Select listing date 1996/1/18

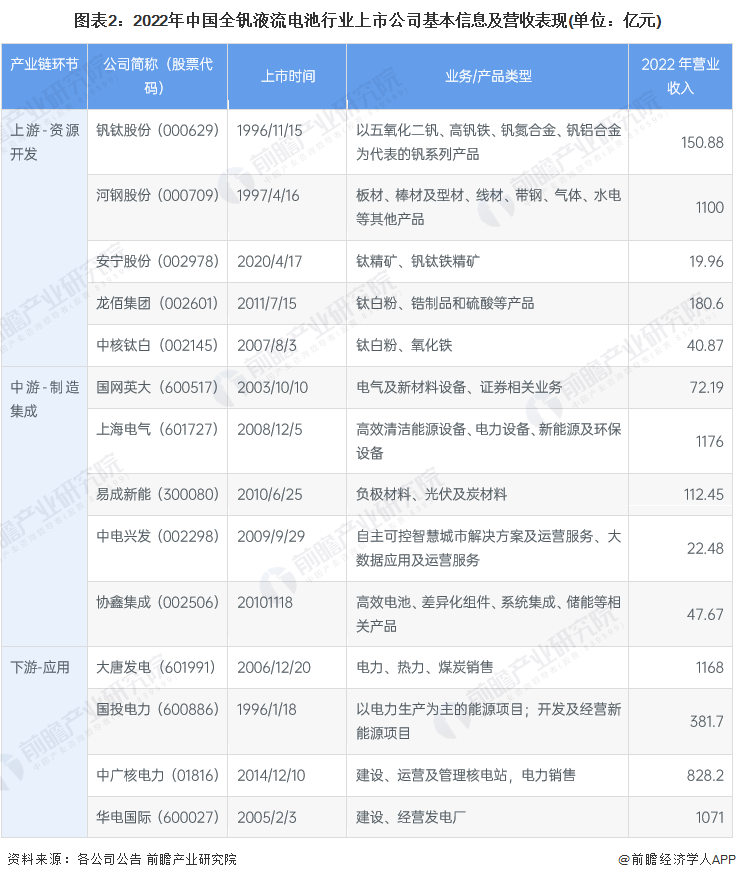267,710
